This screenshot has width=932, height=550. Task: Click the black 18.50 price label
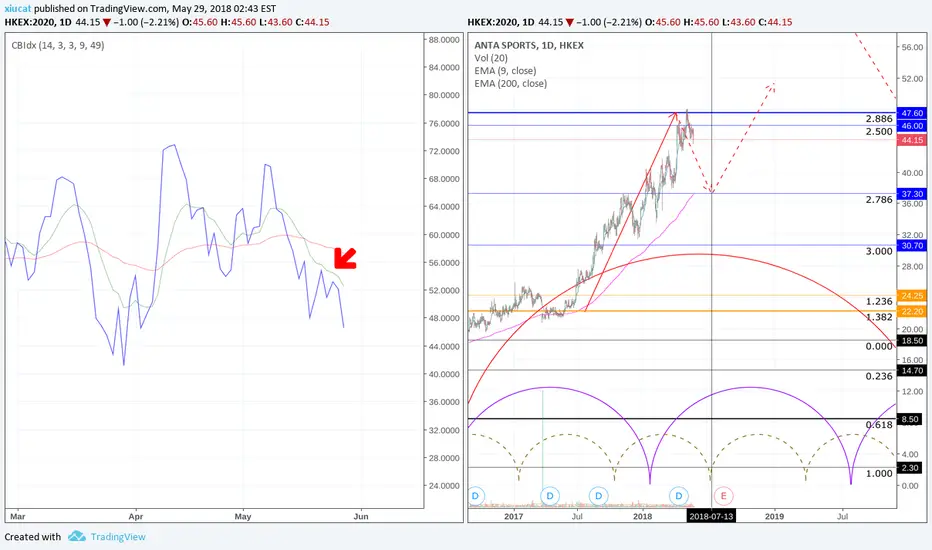(912, 341)
